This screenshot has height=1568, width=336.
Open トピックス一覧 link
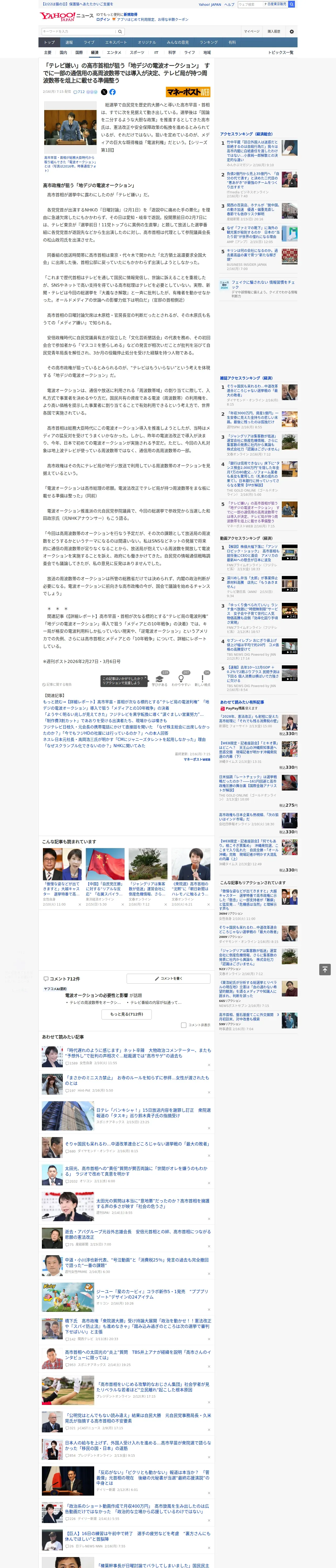281,52
